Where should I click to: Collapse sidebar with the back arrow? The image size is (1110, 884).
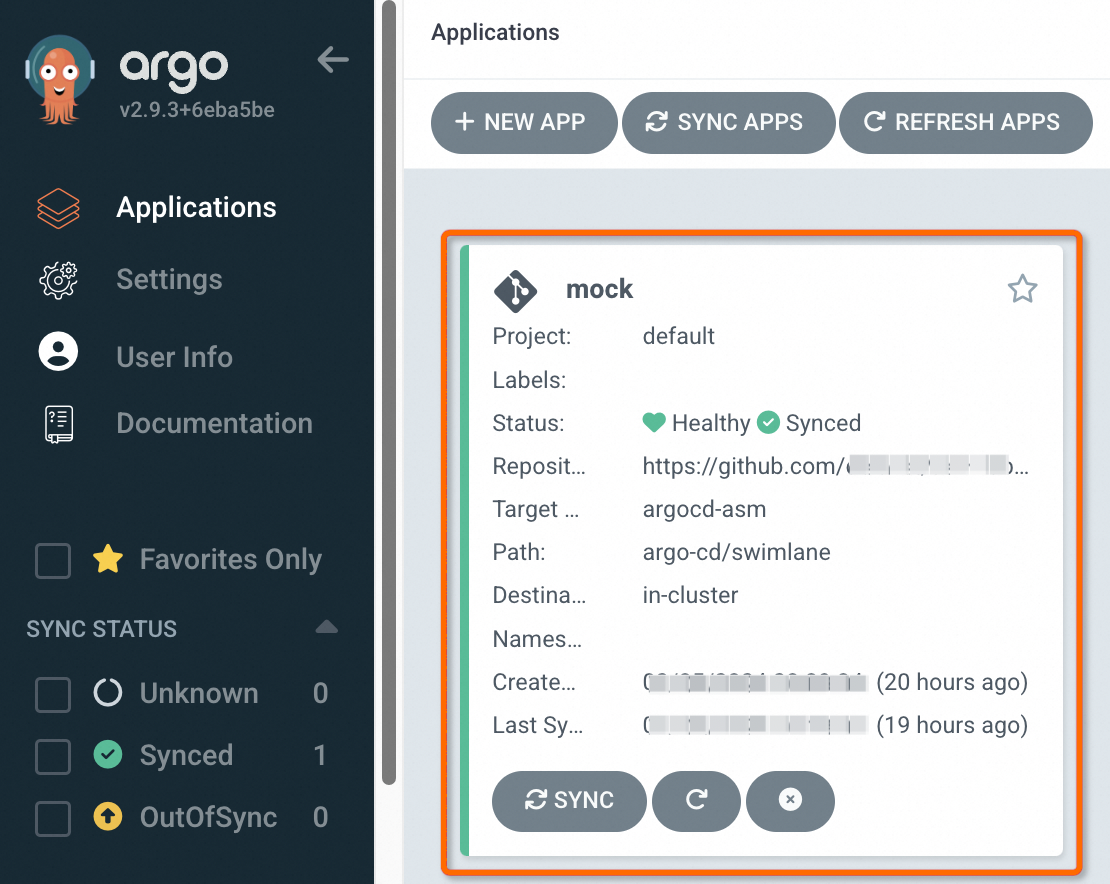coord(333,59)
